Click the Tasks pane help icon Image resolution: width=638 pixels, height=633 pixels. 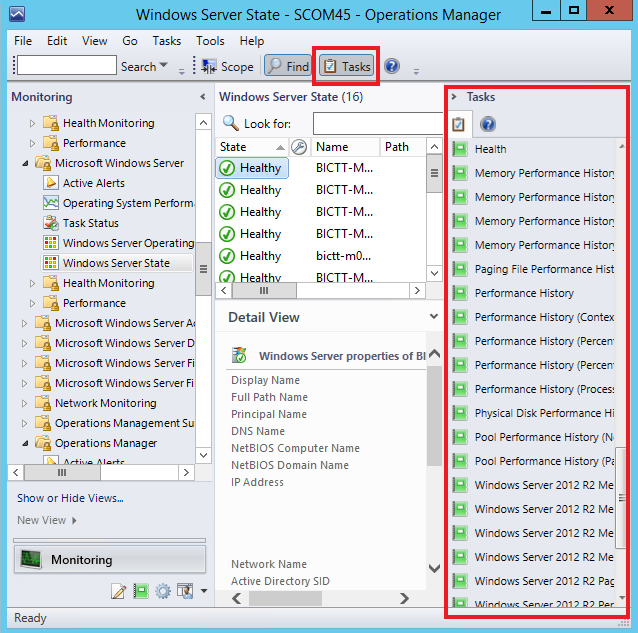point(487,124)
